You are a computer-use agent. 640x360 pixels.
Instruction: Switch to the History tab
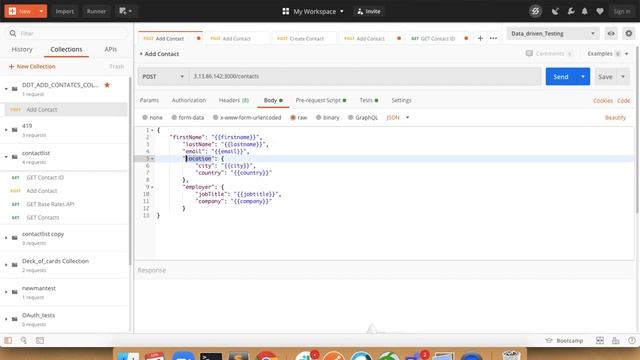tap(22, 49)
